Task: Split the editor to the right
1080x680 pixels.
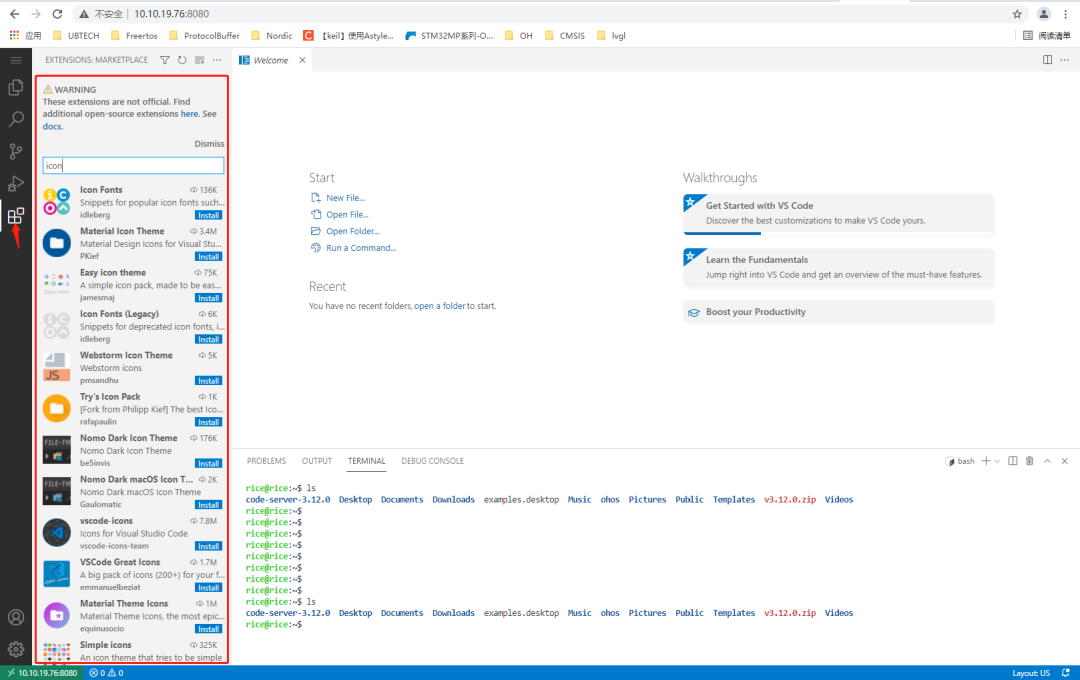Action: 1047,60
